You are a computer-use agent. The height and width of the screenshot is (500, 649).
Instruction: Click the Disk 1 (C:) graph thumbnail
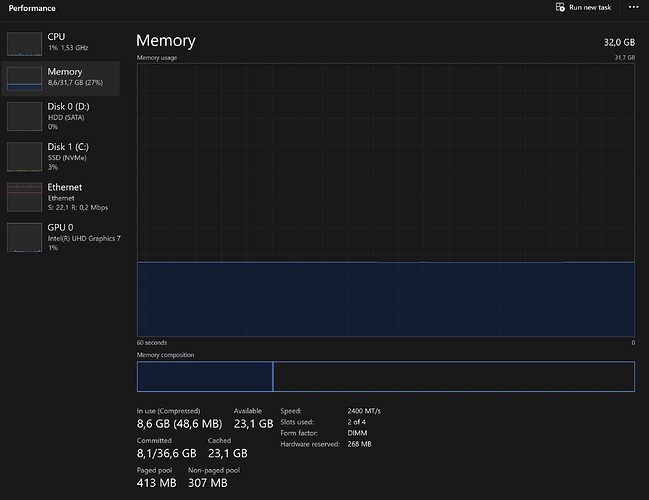tap(24, 157)
